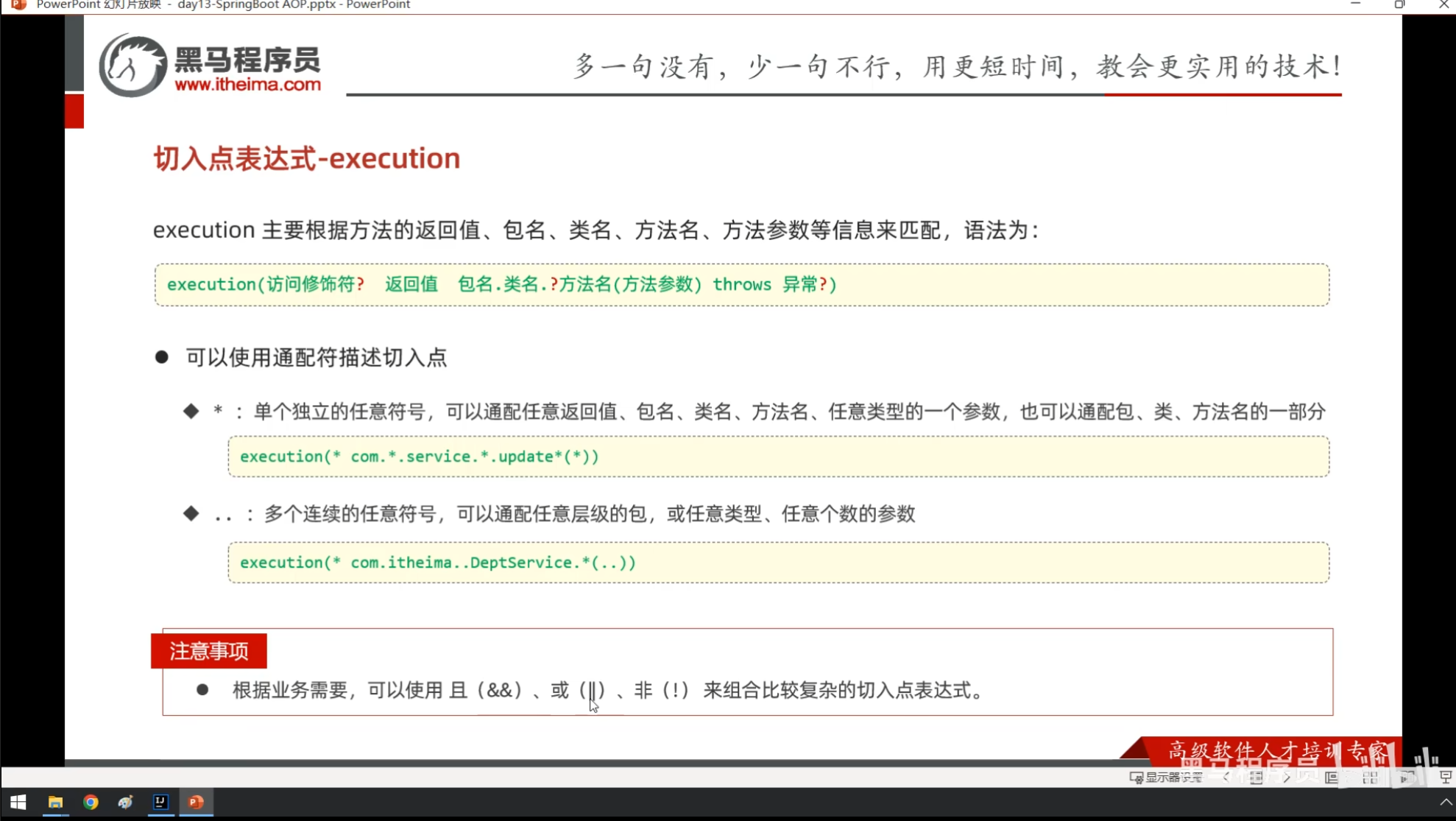Click the www.itheima.com logo link
This screenshot has width=1456, height=821.
(x=247, y=85)
